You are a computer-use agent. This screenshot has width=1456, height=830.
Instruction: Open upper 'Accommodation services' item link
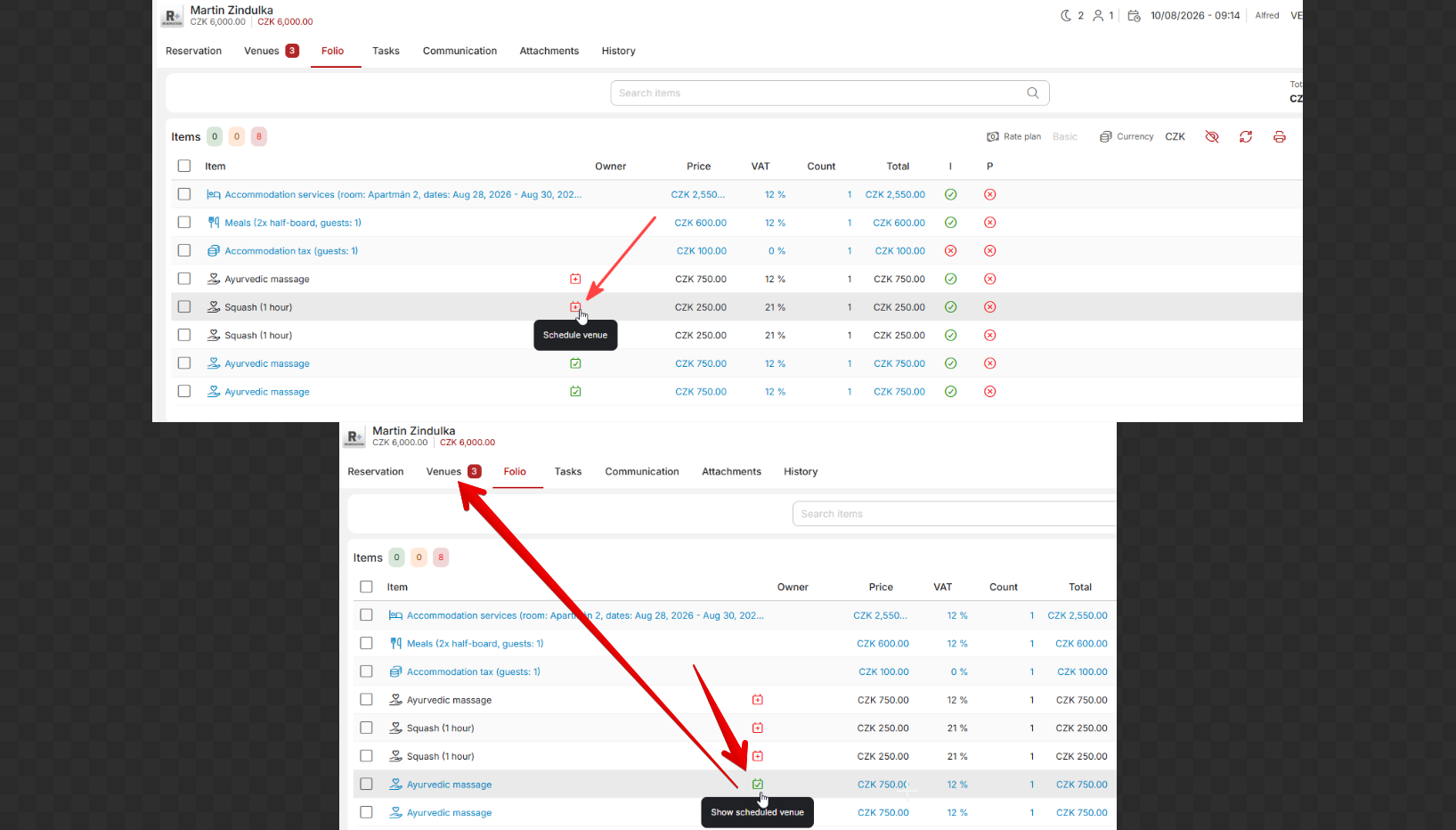click(x=403, y=194)
